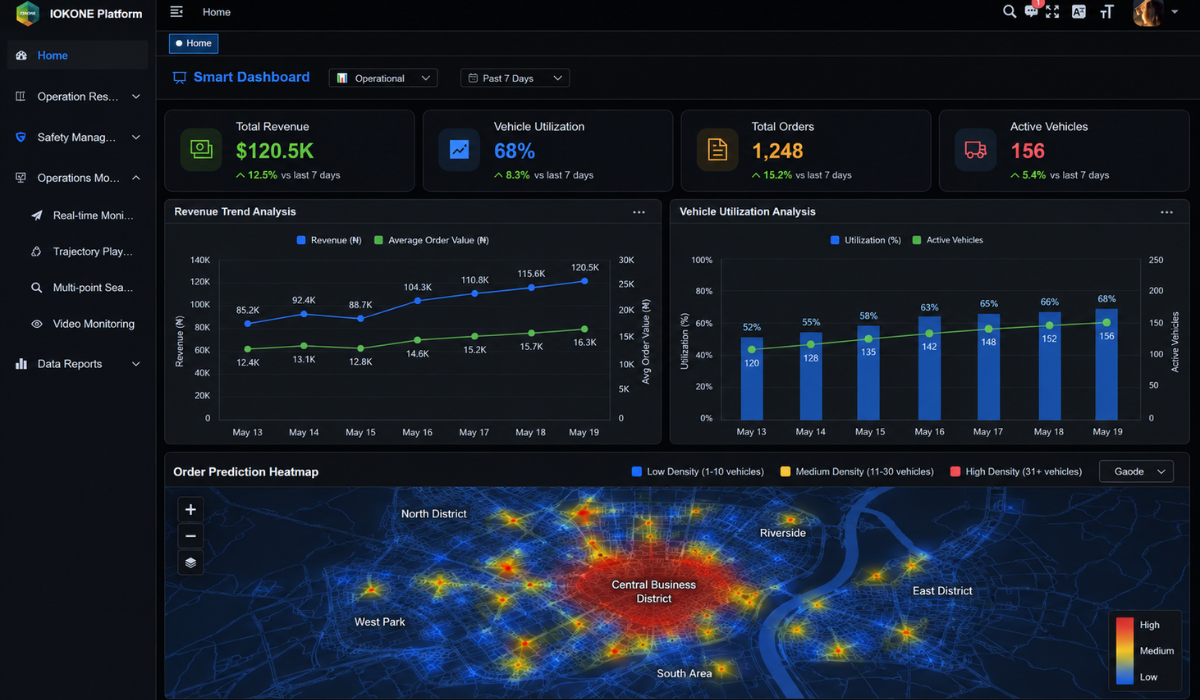Expand Data Reports in sidebar

pos(78,364)
